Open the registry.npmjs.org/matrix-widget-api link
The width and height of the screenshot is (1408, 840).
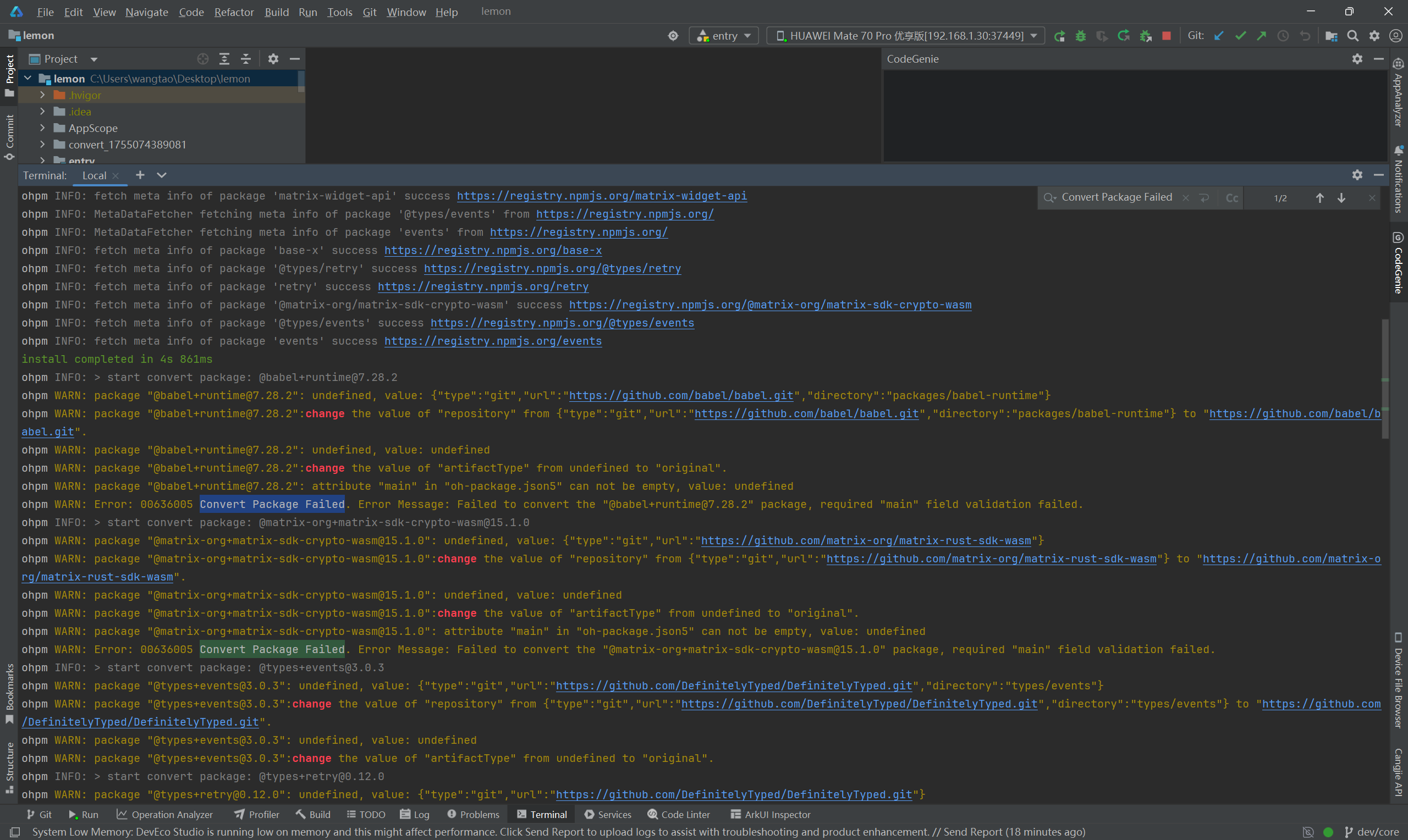coord(602,196)
